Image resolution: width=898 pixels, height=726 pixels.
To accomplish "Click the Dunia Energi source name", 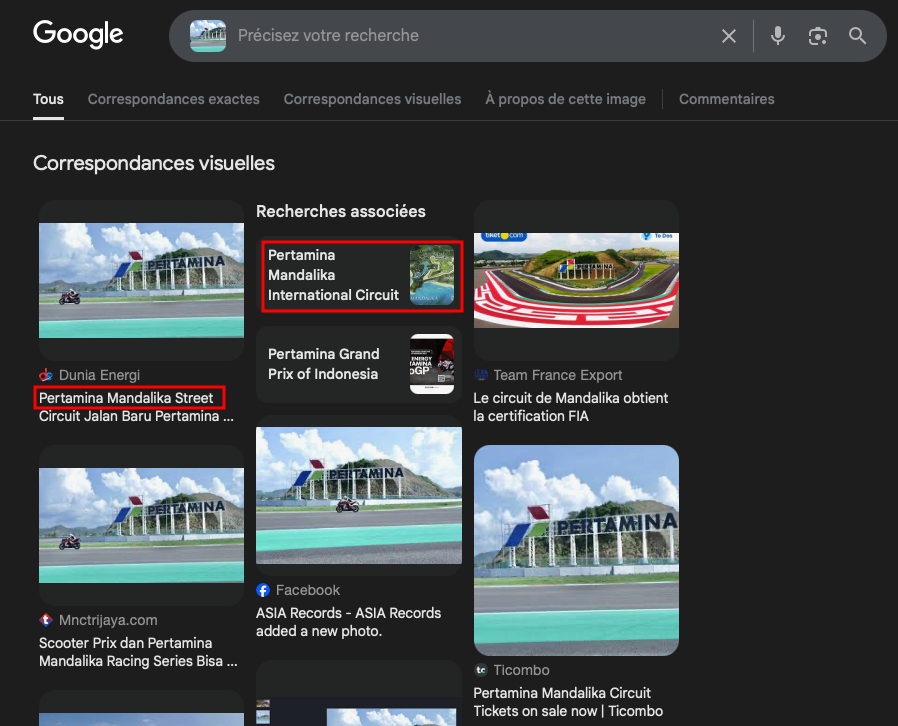I will (99, 375).
